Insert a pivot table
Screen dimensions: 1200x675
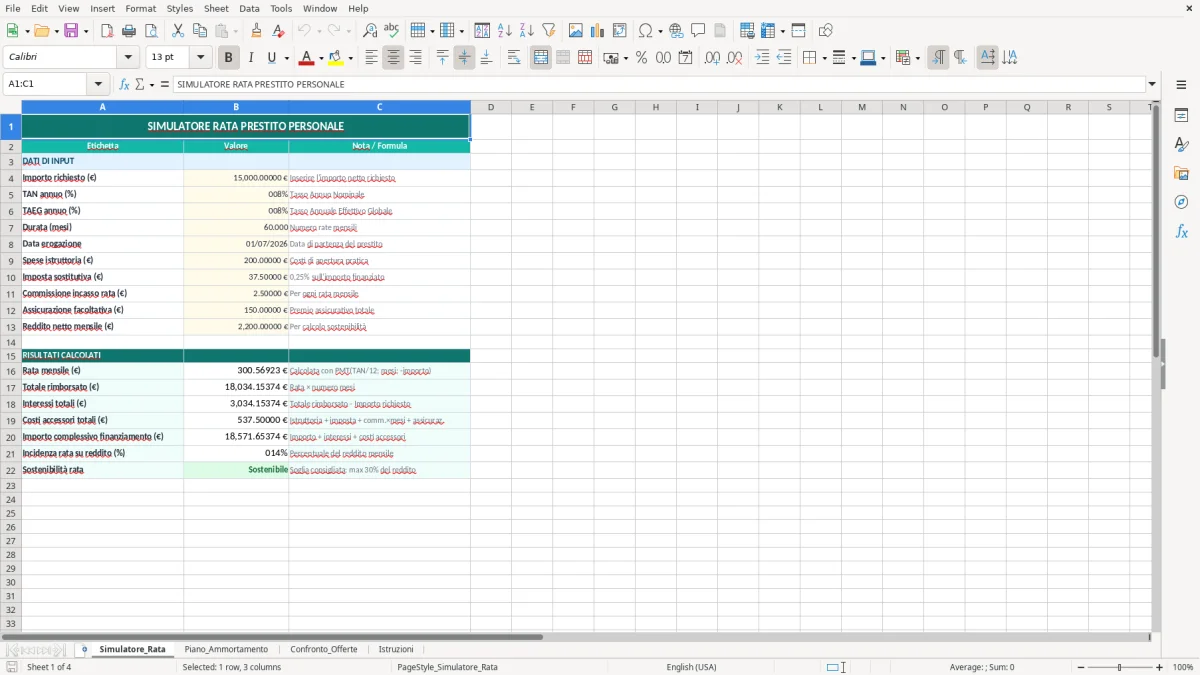click(620, 31)
